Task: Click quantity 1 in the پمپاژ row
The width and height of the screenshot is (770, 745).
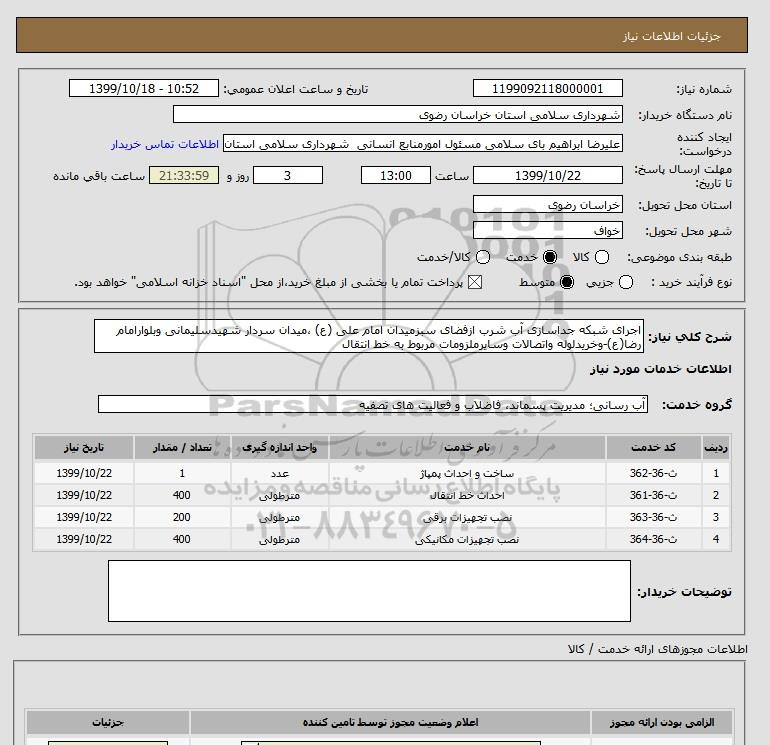Action: pos(182,473)
